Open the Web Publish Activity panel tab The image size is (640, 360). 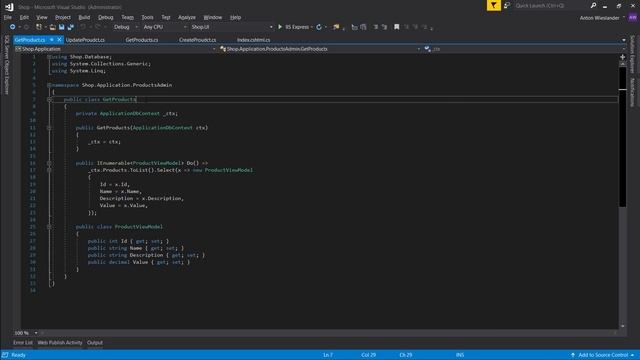pyautogui.click(x=60, y=343)
